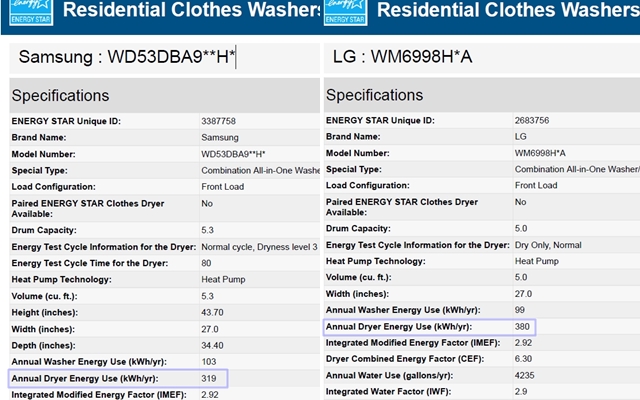Select model number WM6998H*A in table
Viewport: 640px width, 400px height.
pyautogui.click(x=540, y=153)
